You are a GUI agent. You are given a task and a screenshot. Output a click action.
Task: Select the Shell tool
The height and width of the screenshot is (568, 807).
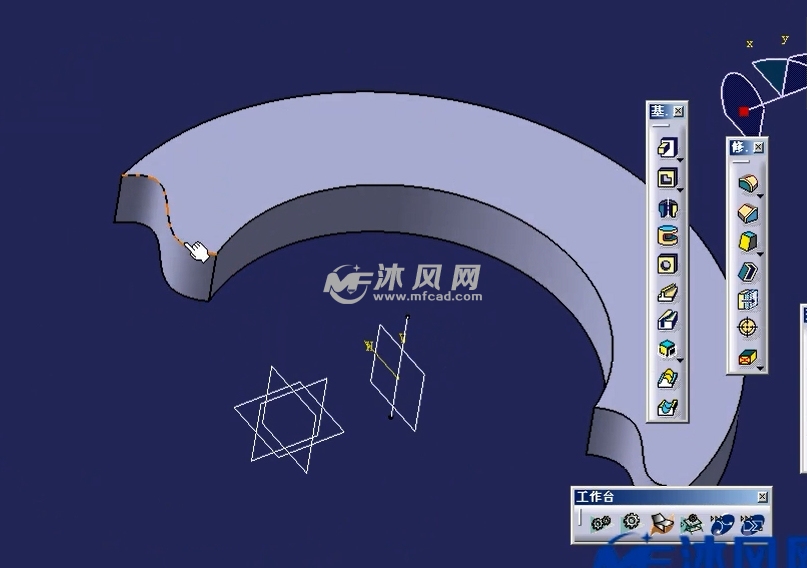point(747,270)
